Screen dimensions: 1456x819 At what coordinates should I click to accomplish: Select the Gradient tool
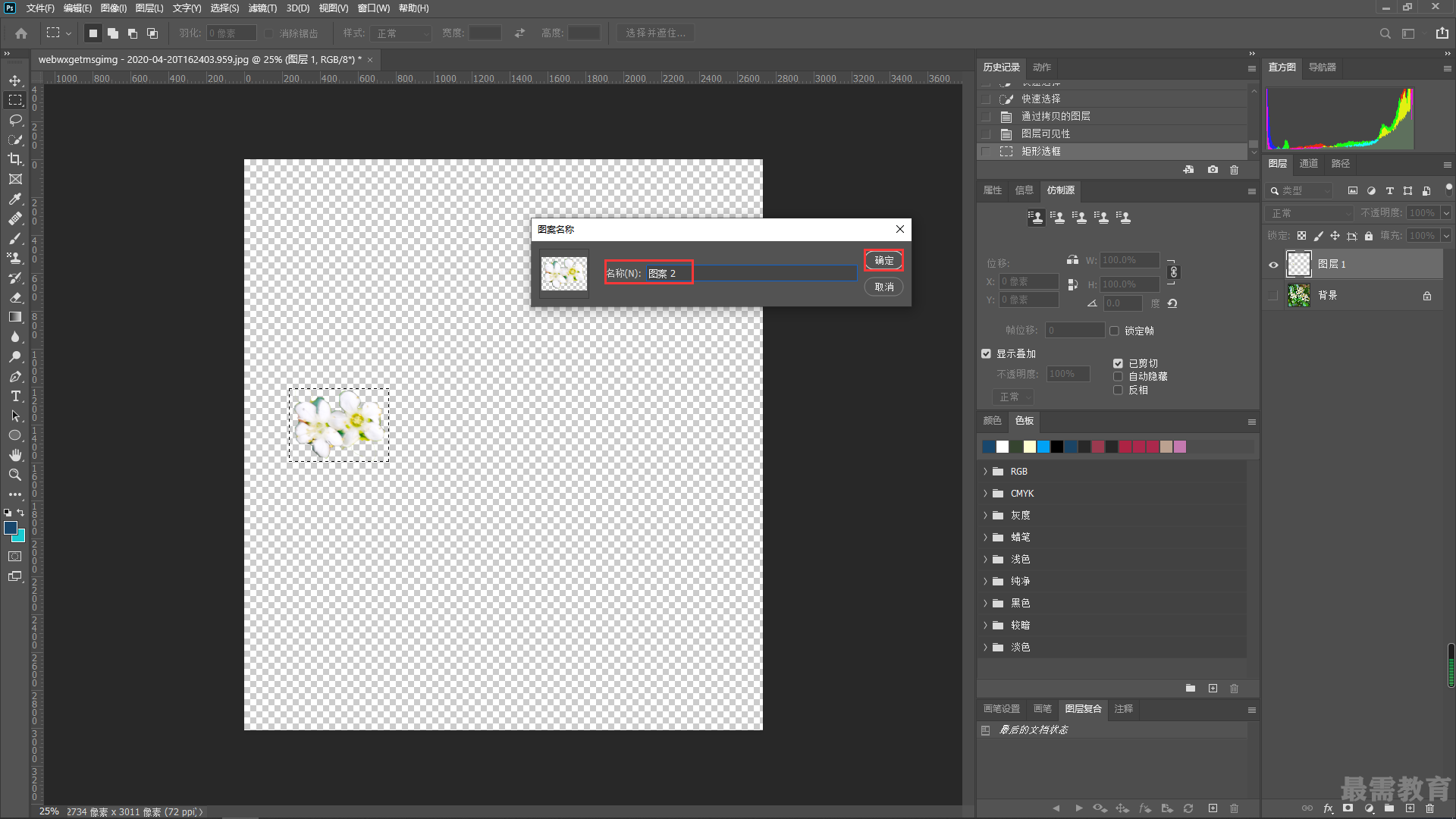pyautogui.click(x=15, y=317)
